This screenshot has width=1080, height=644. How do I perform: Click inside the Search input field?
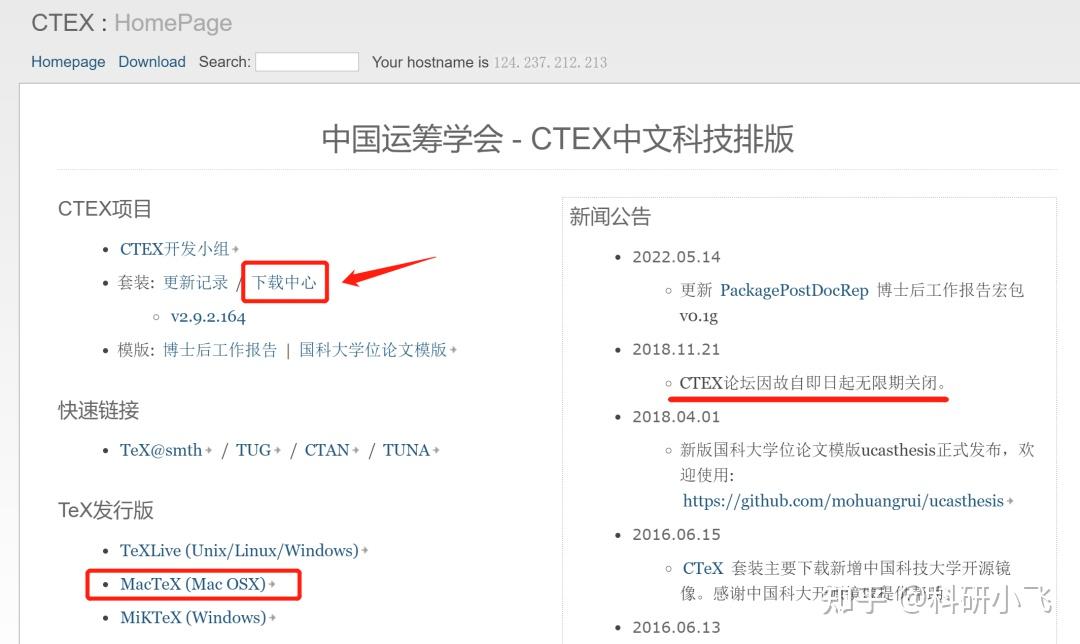tap(307, 61)
